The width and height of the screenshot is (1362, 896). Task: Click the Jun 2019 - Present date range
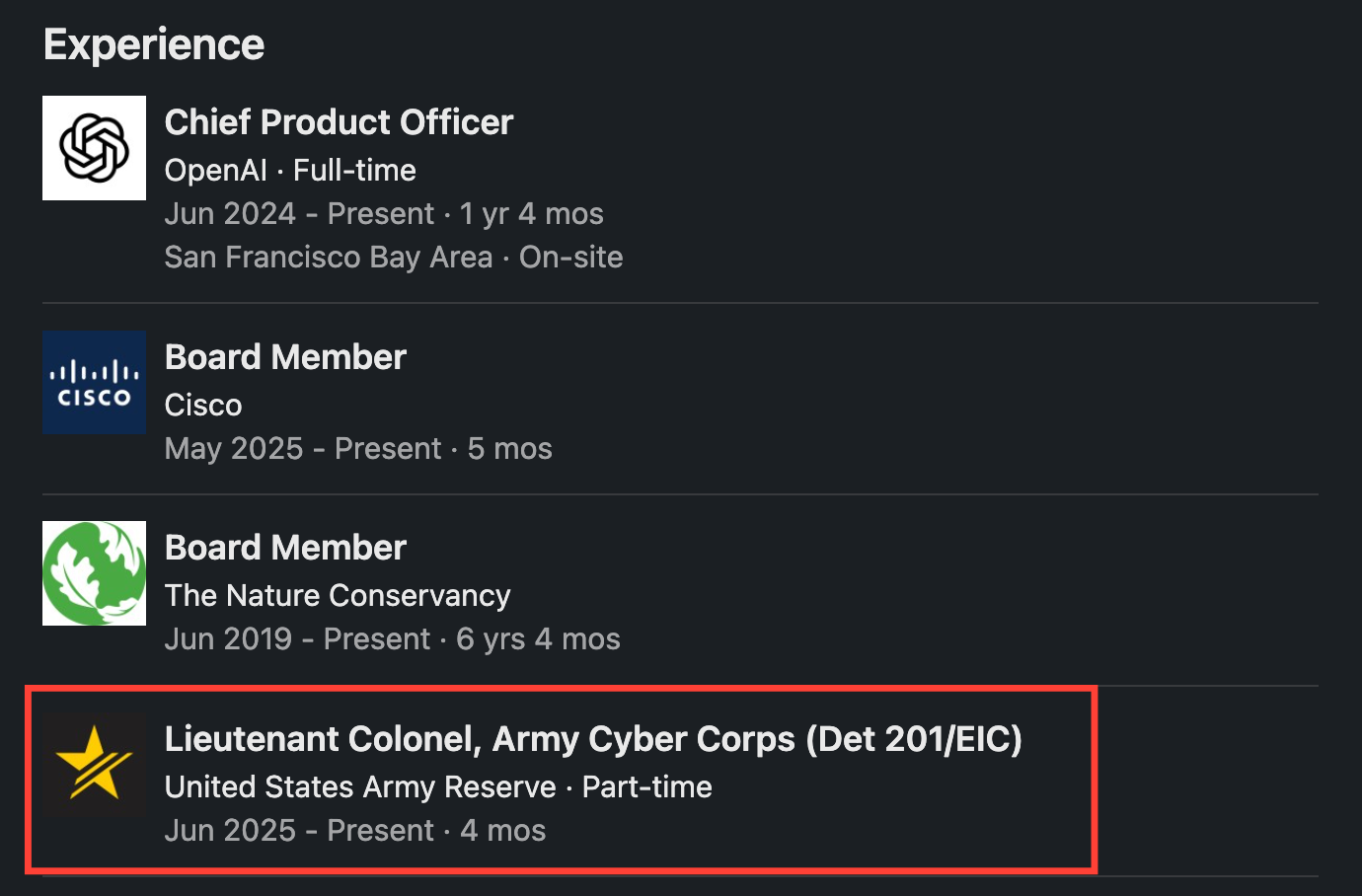tap(297, 639)
